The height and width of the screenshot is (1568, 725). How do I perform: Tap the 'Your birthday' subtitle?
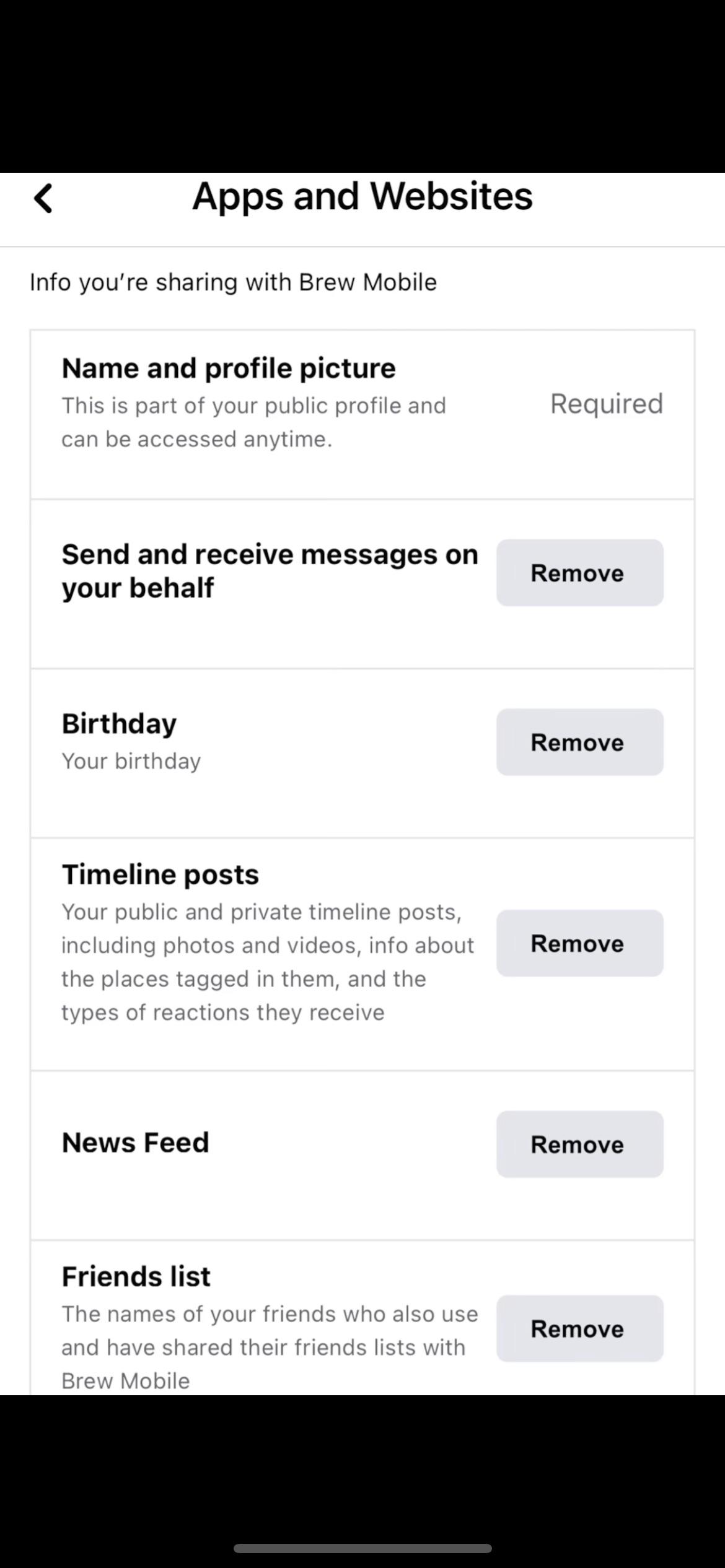[x=131, y=761]
